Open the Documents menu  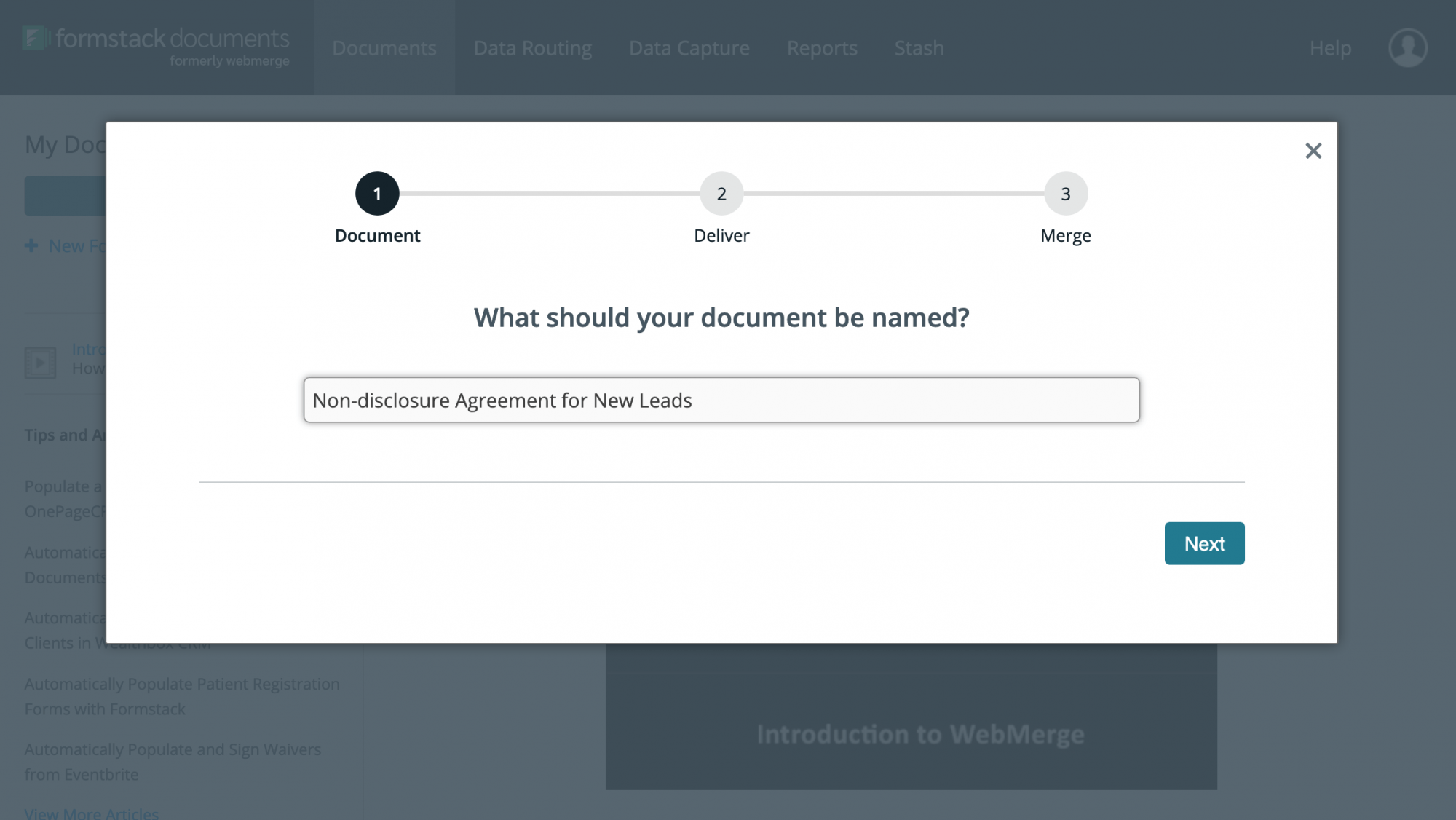coord(384,48)
